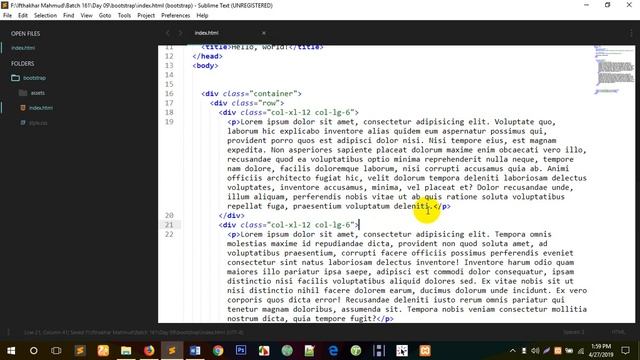The image size is (640, 360).
Task: Launch Firefox from taskbar
Action: click(149, 351)
